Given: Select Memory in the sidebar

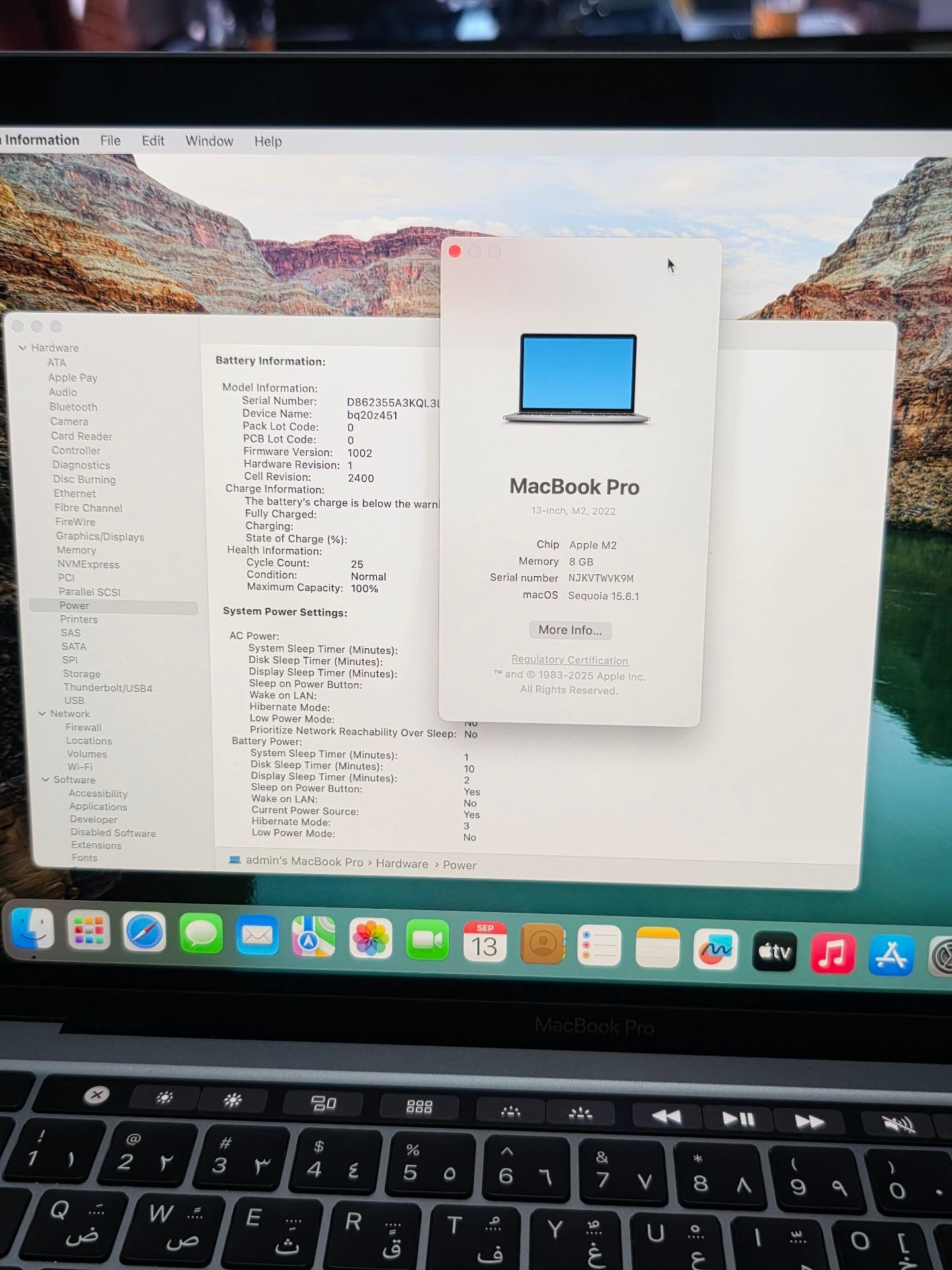Looking at the screenshot, I should coord(77,550).
